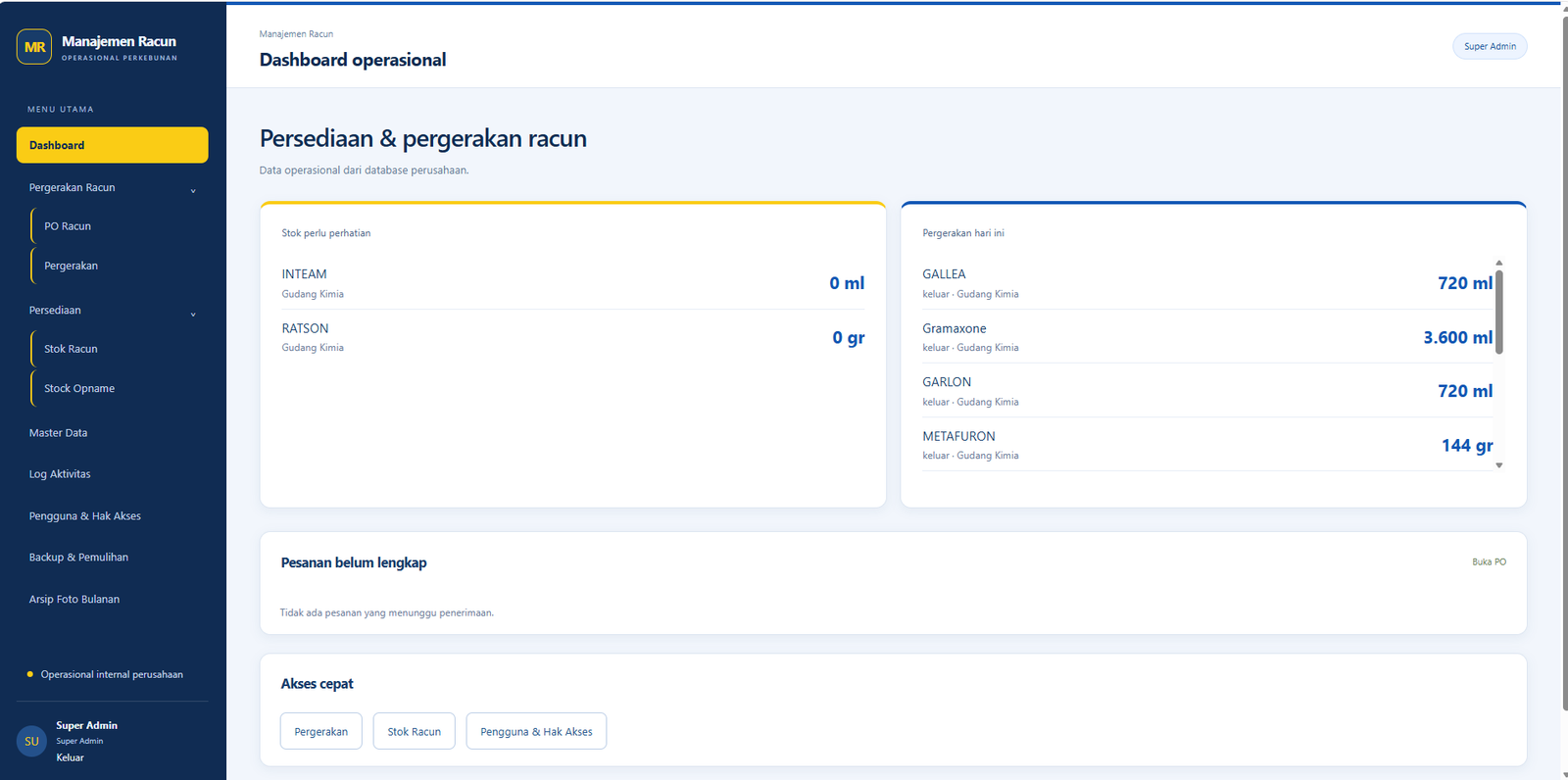Click the SU user avatar
1568x780 pixels.
31,741
